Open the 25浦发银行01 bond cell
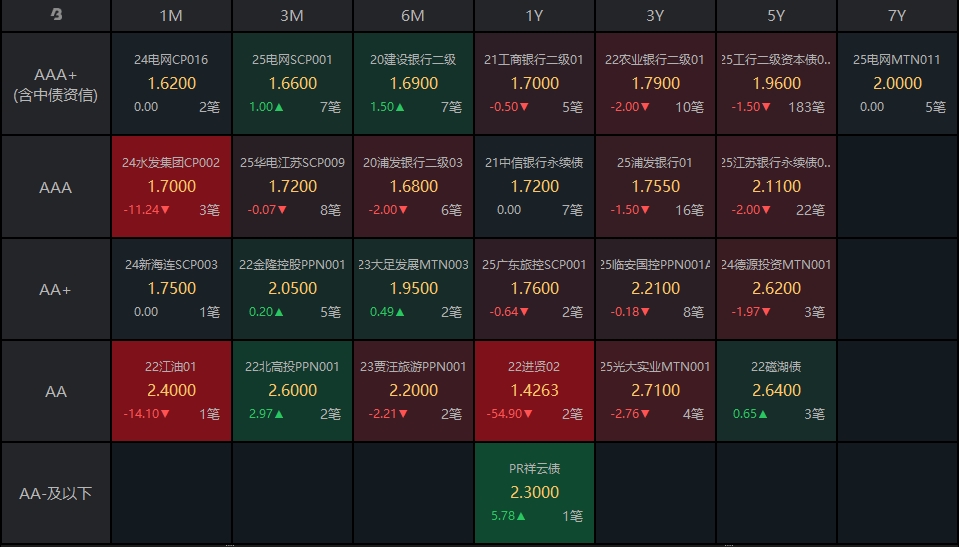The height and width of the screenshot is (547, 959). pyautogui.click(x=655, y=187)
